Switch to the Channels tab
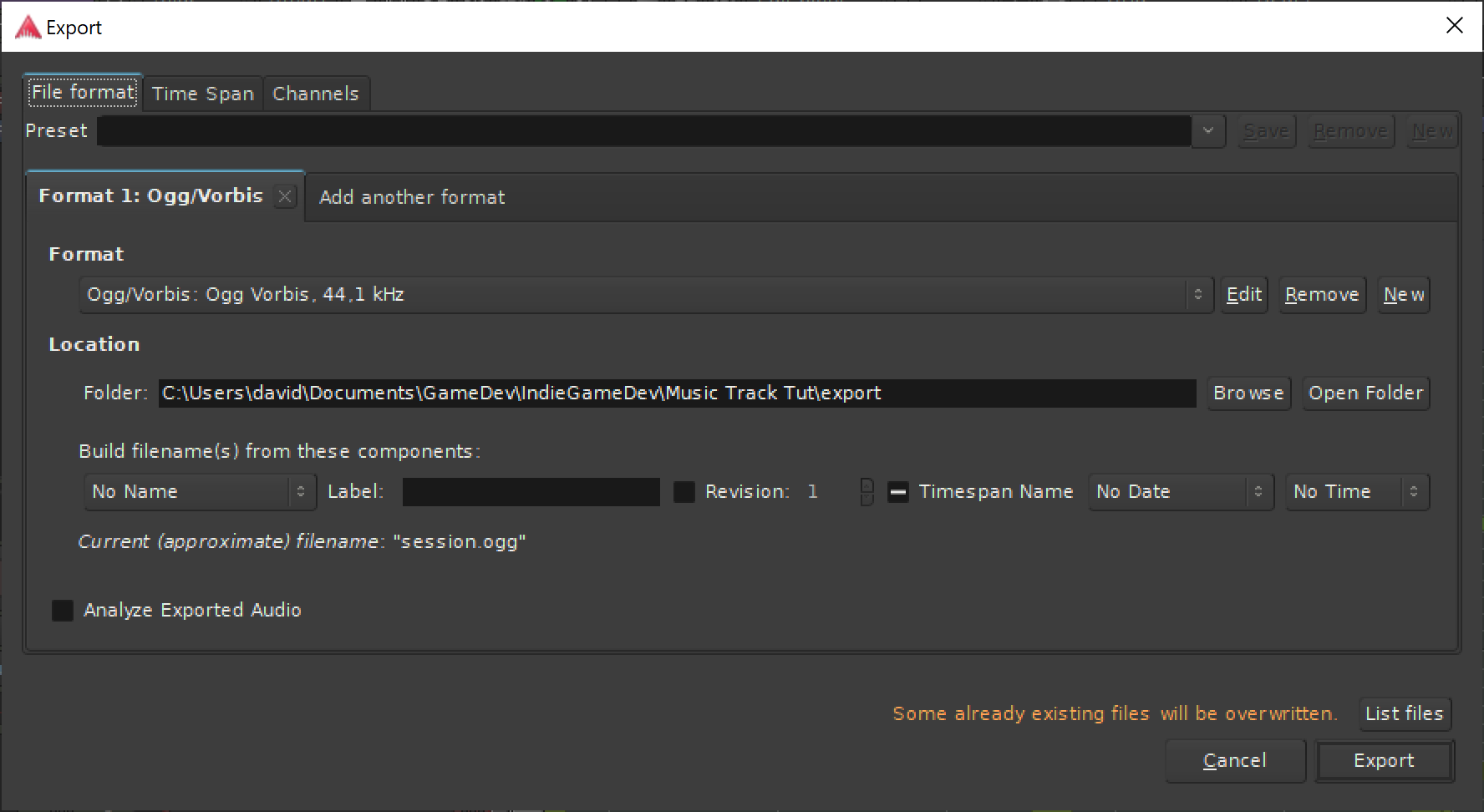This screenshot has height=812, width=1484. (x=316, y=94)
